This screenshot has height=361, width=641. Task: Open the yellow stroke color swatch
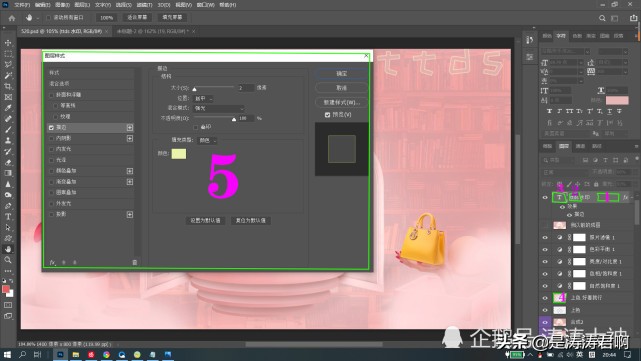pyautogui.click(x=179, y=154)
